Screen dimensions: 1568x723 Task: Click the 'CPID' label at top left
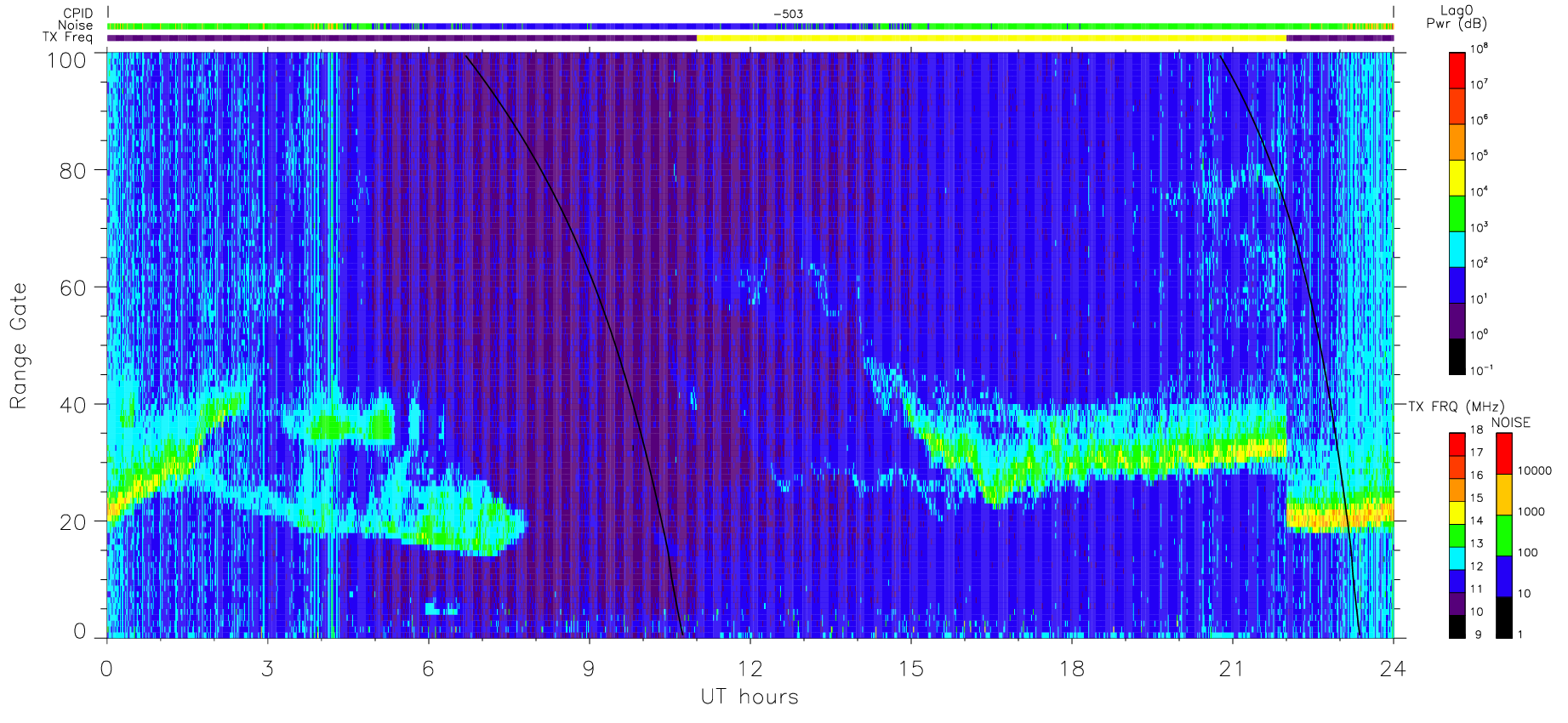click(x=78, y=14)
